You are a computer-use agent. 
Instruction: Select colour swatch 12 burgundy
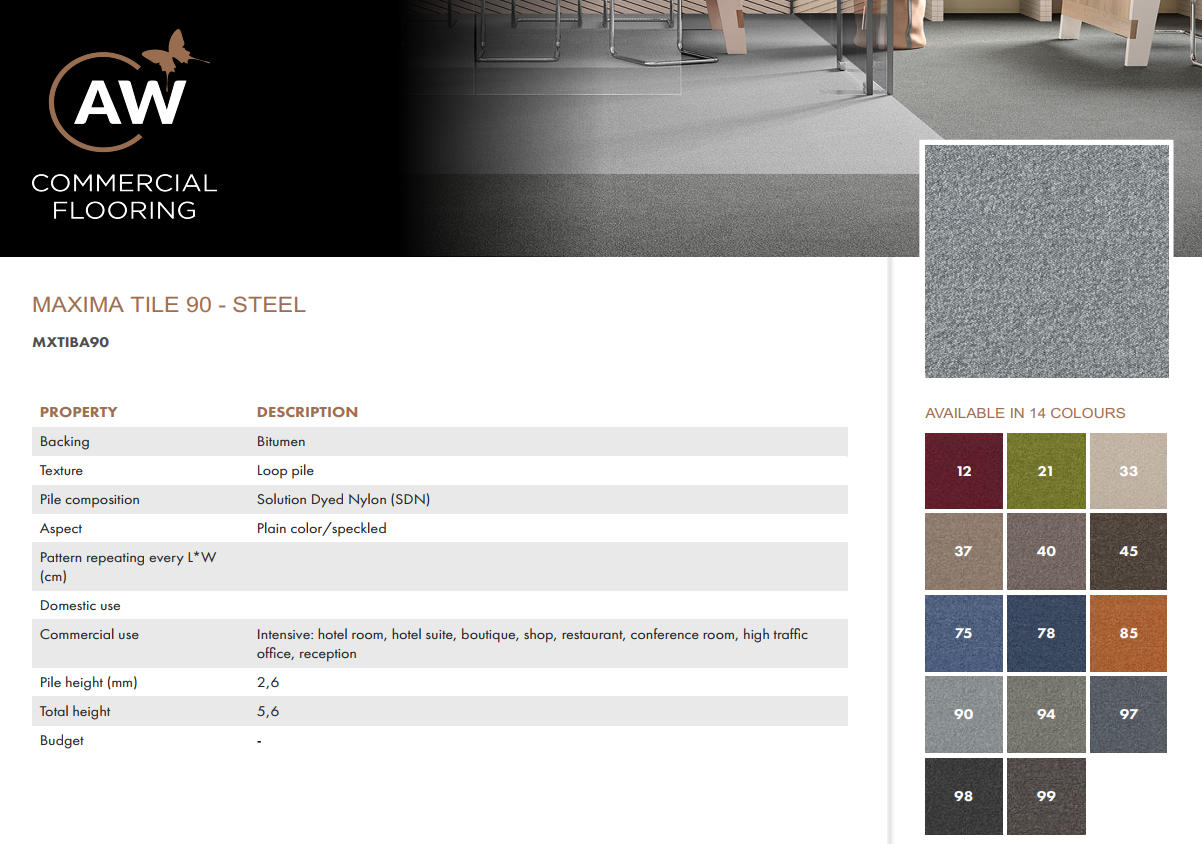tap(963, 471)
